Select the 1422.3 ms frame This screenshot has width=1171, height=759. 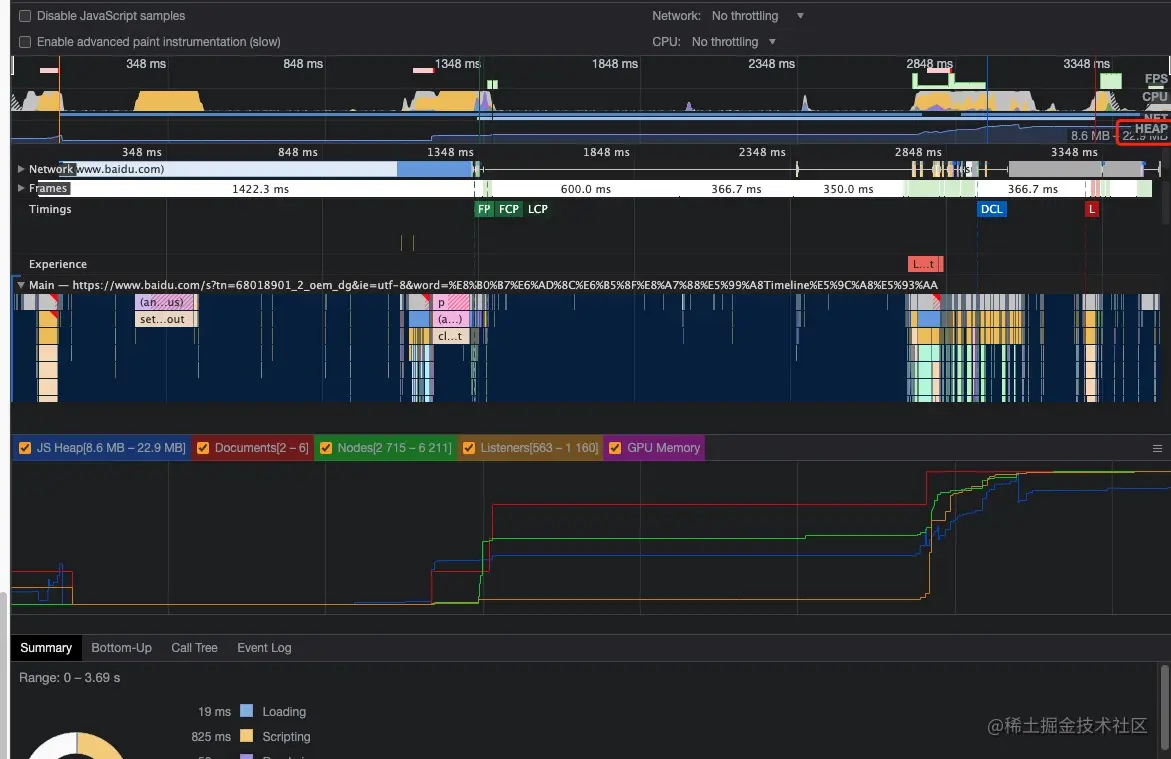click(x=260, y=189)
